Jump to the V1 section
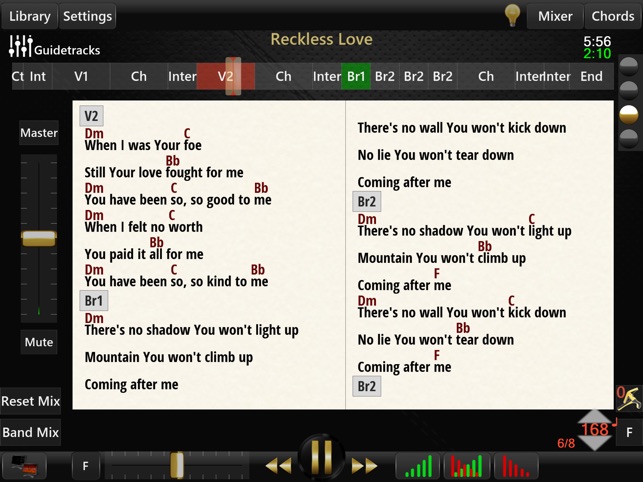This screenshot has width=643, height=482. pos(81,76)
